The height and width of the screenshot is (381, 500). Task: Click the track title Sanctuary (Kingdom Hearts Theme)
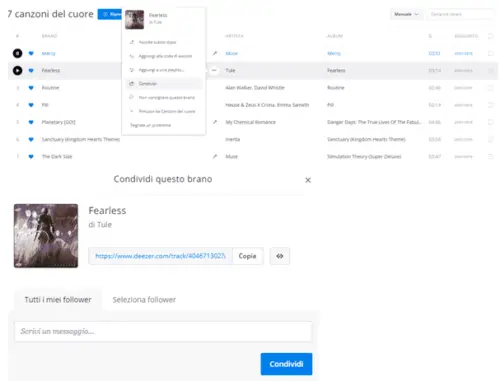(81, 139)
